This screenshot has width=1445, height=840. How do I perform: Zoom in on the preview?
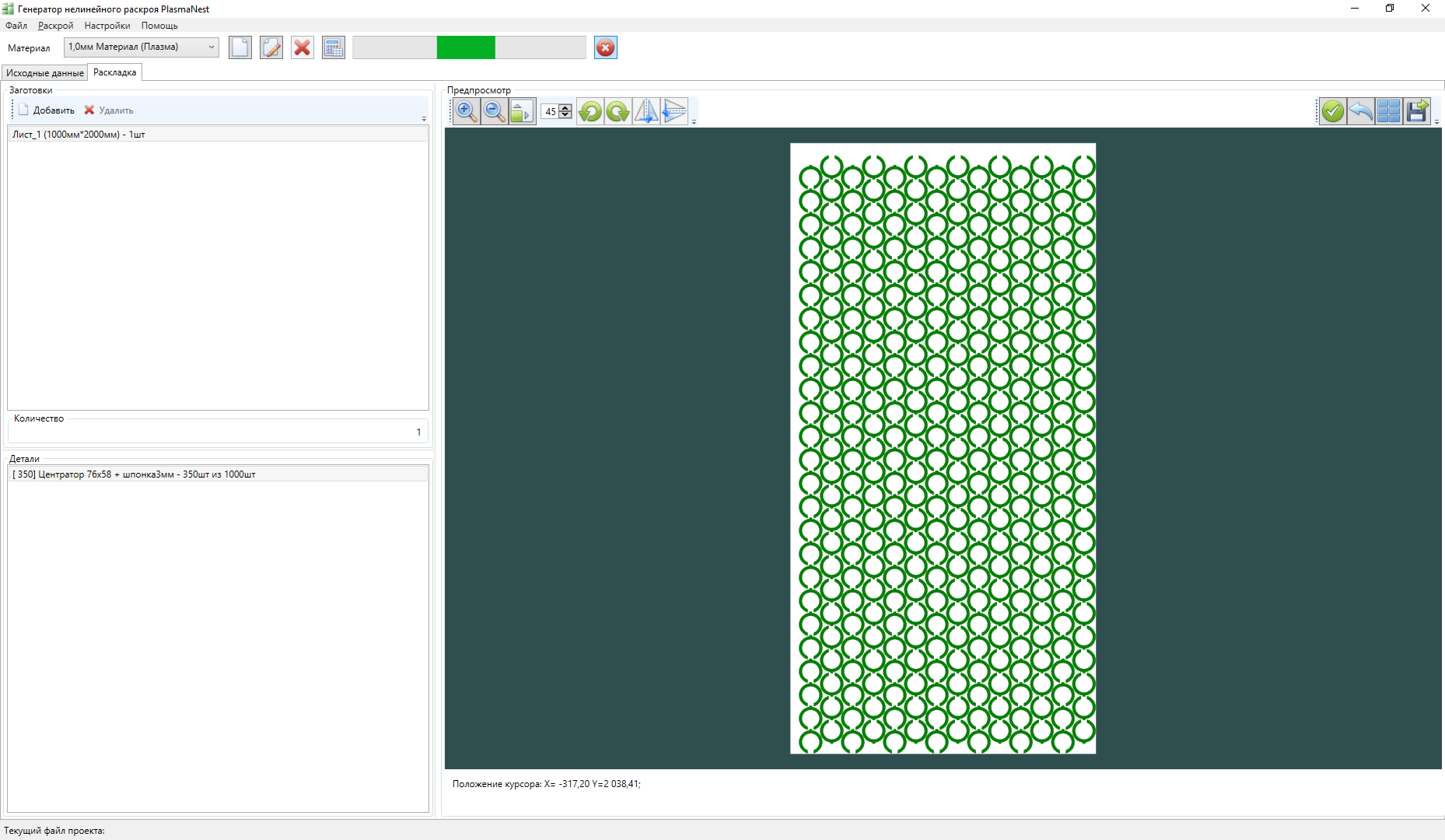click(x=466, y=111)
